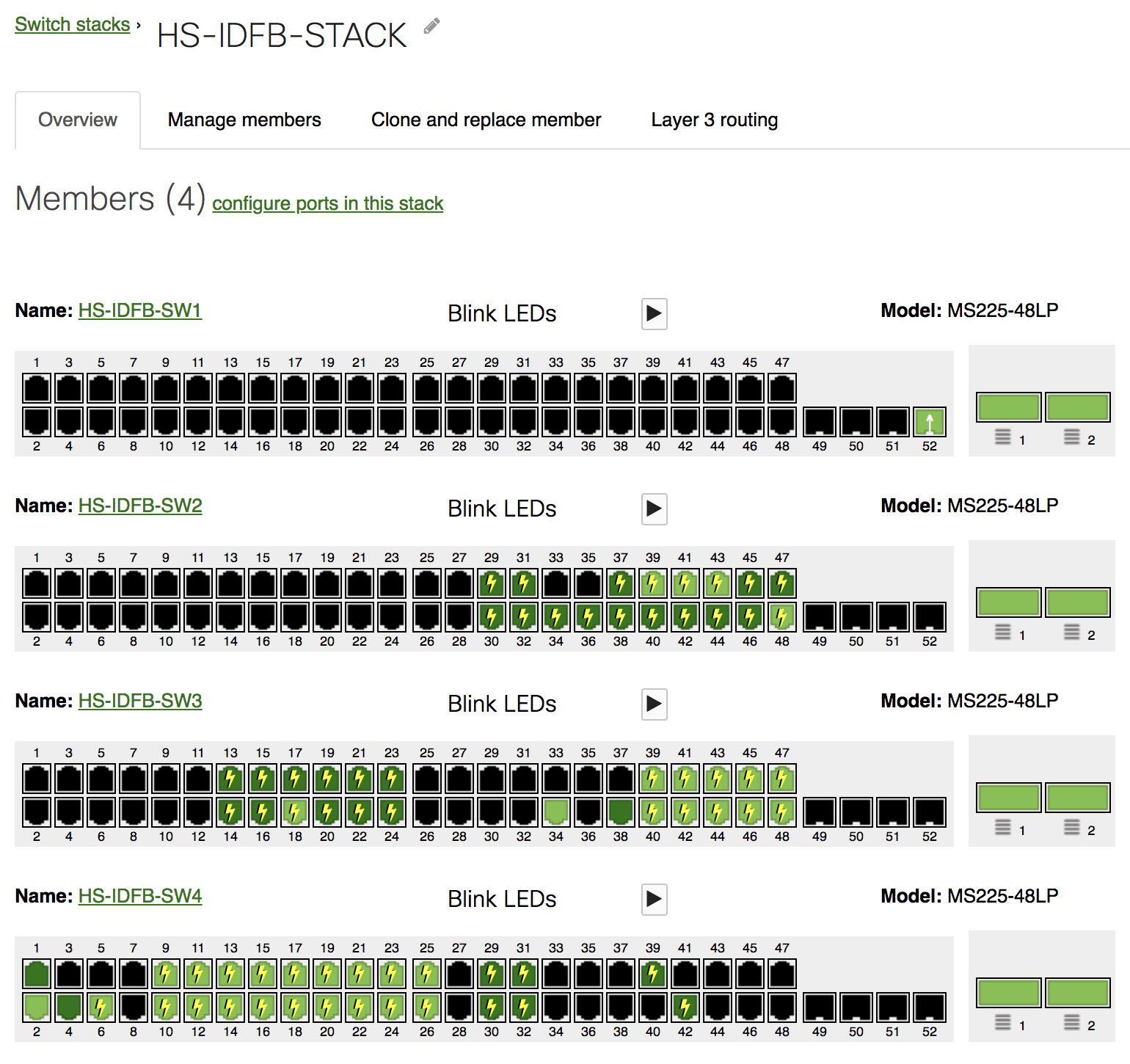The height and width of the screenshot is (1064, 1130).
Task: Click stacking port 2 on HS-IDFB-SW4
Action: [x=1077, y=993]
